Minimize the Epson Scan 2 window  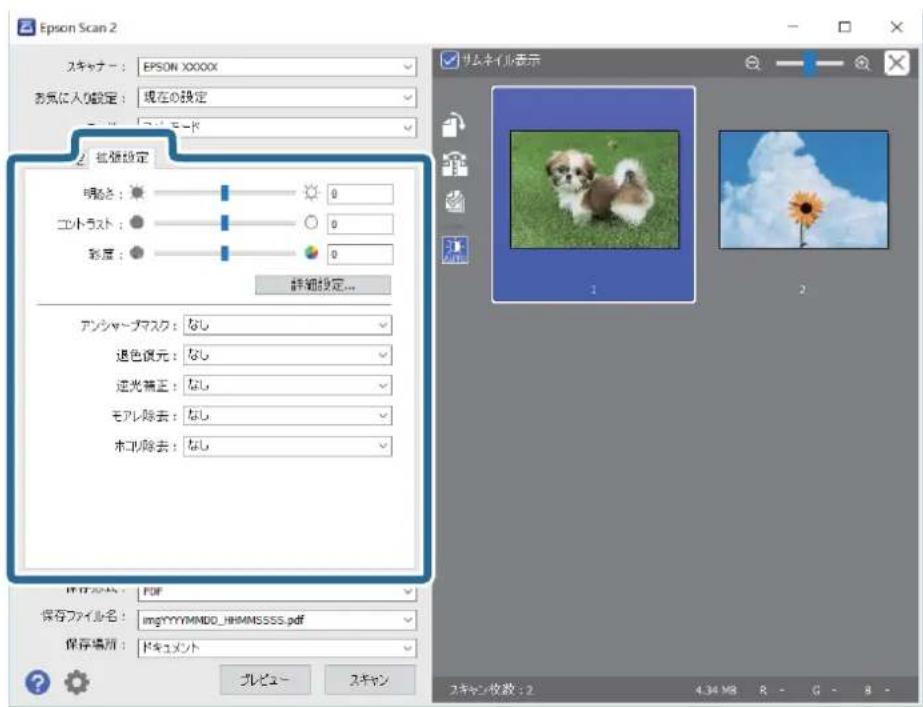pos(793,27)
